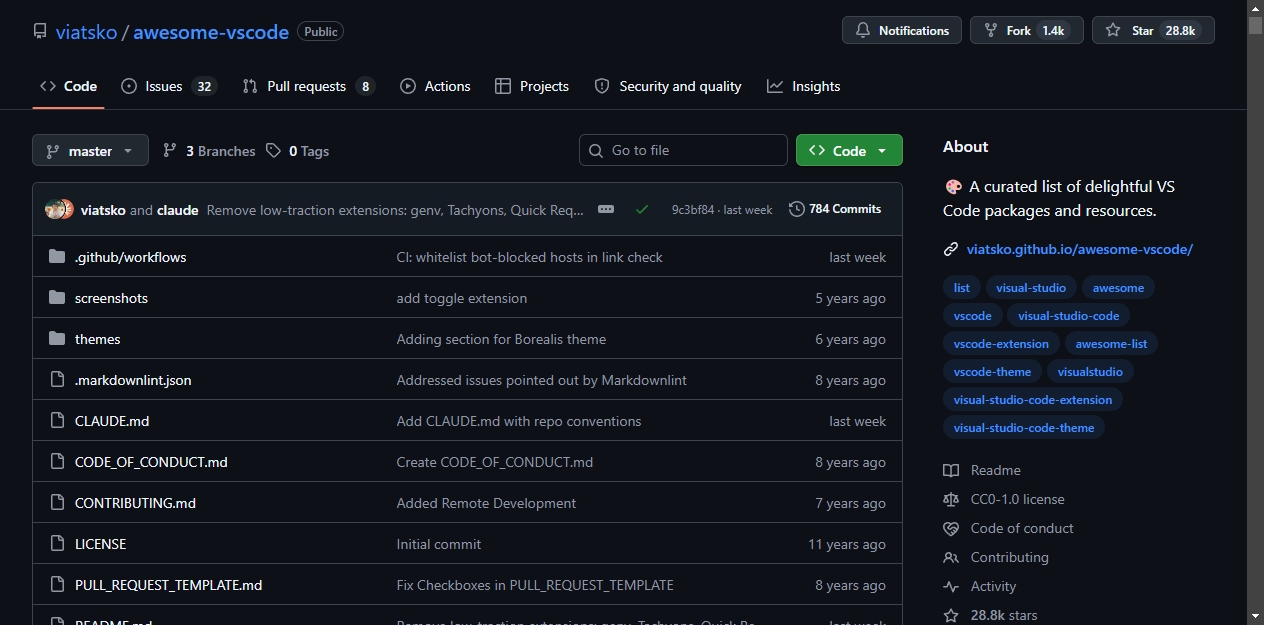This screenshot has height=625, width=1264.
Task: Open commit 'CI: whitelist bot-blocked hosts in link check'
Action: click(x=530, y=257)
